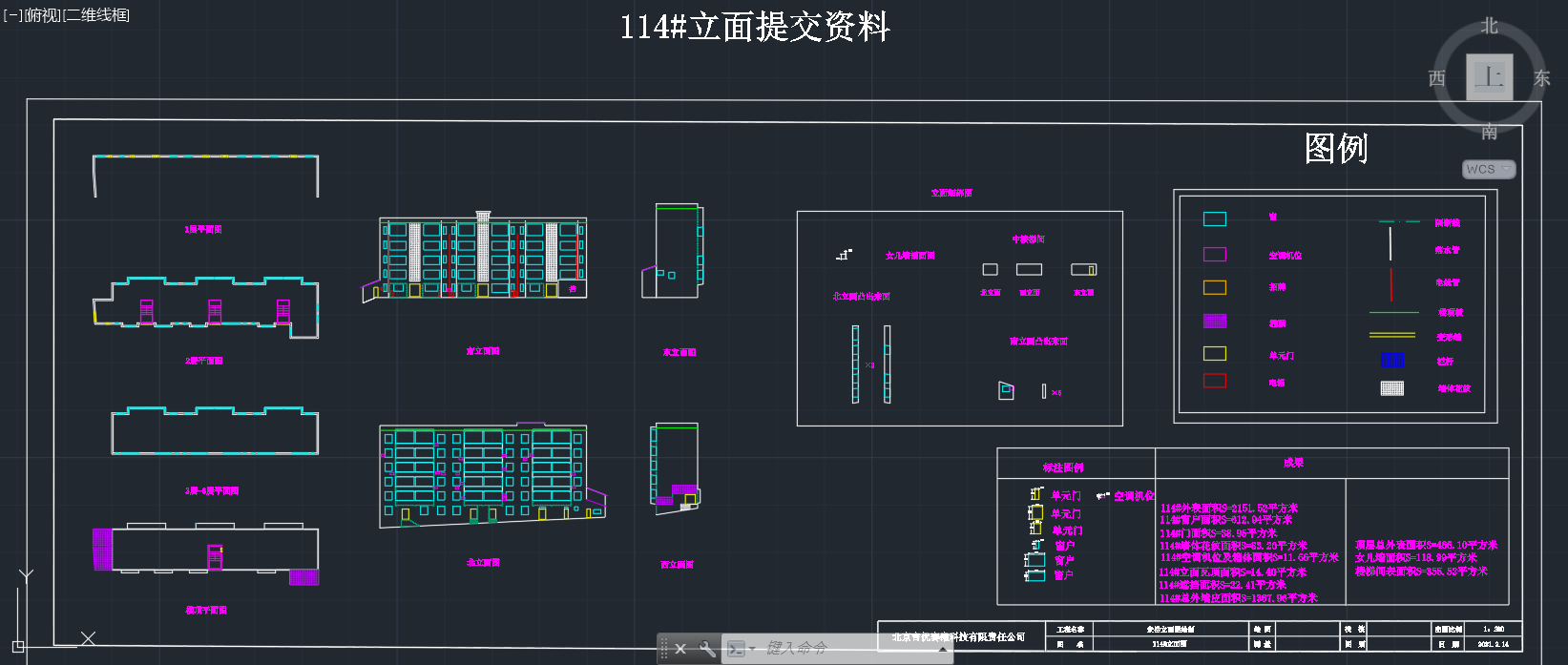This screenshot has width=1568, height=665.
Task: Open the [二维线框] visual style menu
Action: [x=95, y=15]
